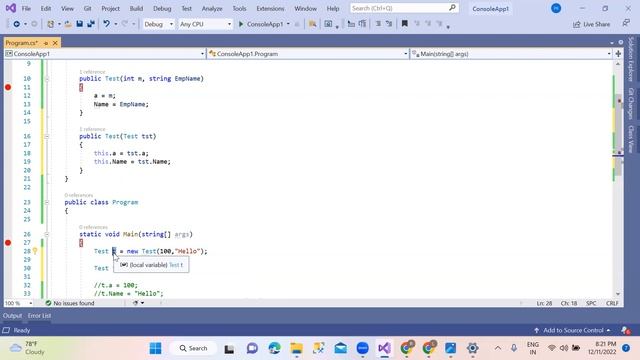640x360 pixels.
Task: Open Microsoft Edge from the taskbar
Action: 275,348
